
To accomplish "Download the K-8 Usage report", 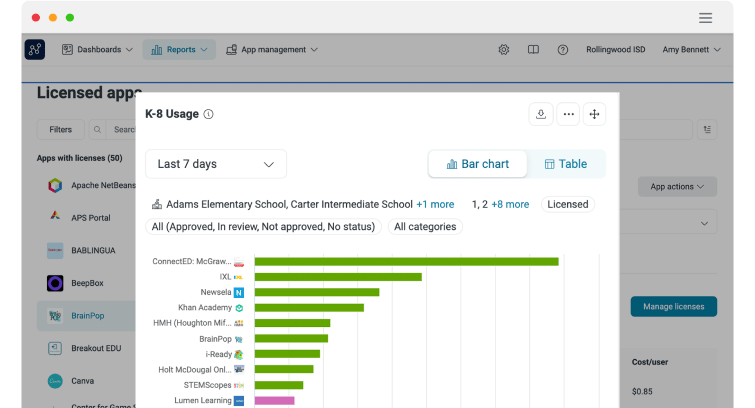I will pyautogui.click(x=541, y=114).
